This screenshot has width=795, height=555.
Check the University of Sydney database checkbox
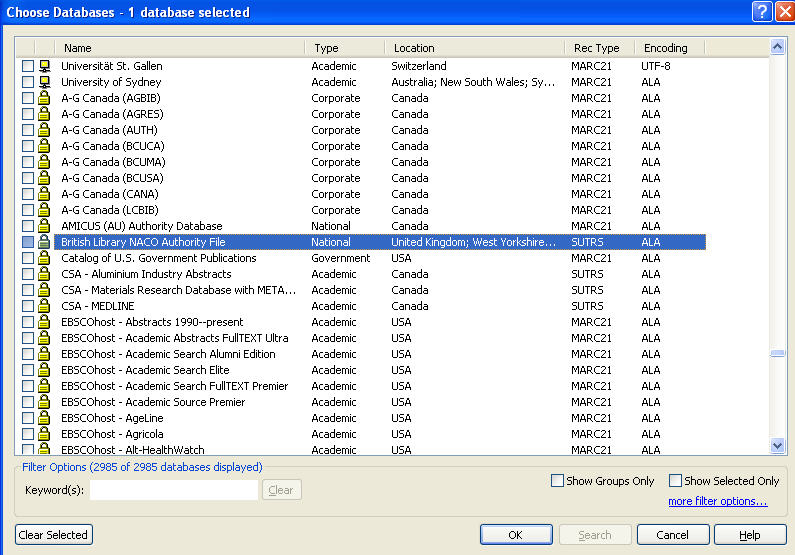(28, 82)
